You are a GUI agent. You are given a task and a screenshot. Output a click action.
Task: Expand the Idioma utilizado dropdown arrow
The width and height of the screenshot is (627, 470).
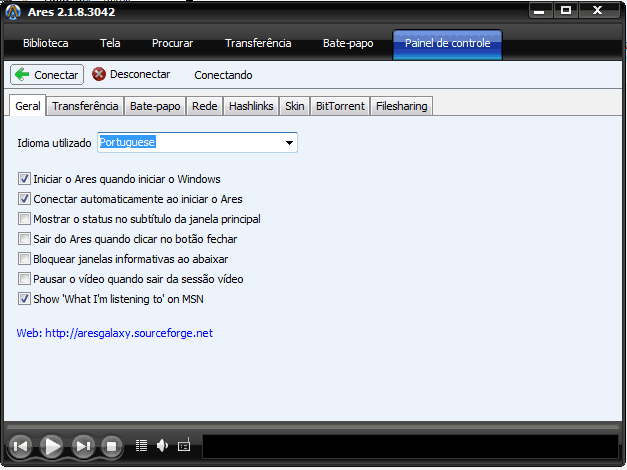[x=289, y=142]
